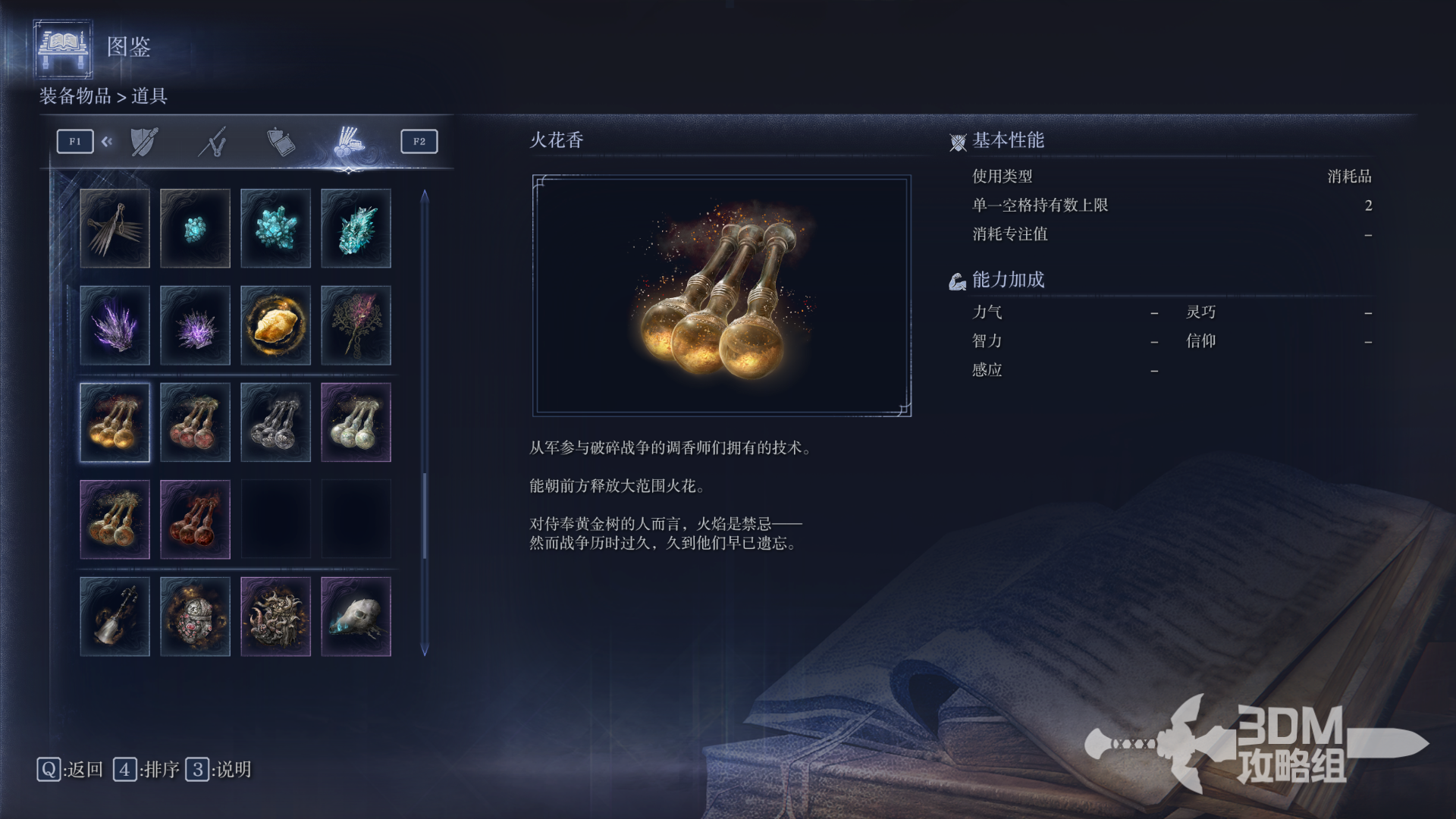Image resolution: width=1456 pixels, height=819 pixels.
Task: Click the double chevron previous arrows
Action: 107,141
